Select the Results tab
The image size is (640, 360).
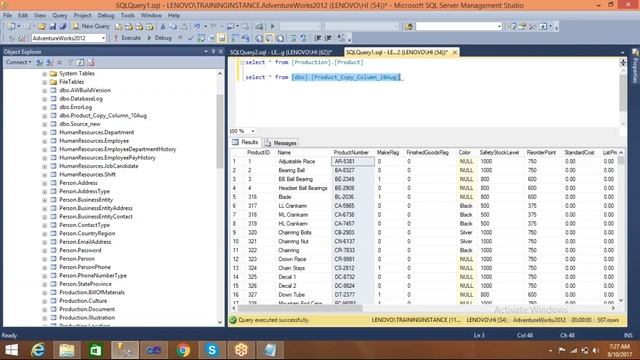point(245,142)
